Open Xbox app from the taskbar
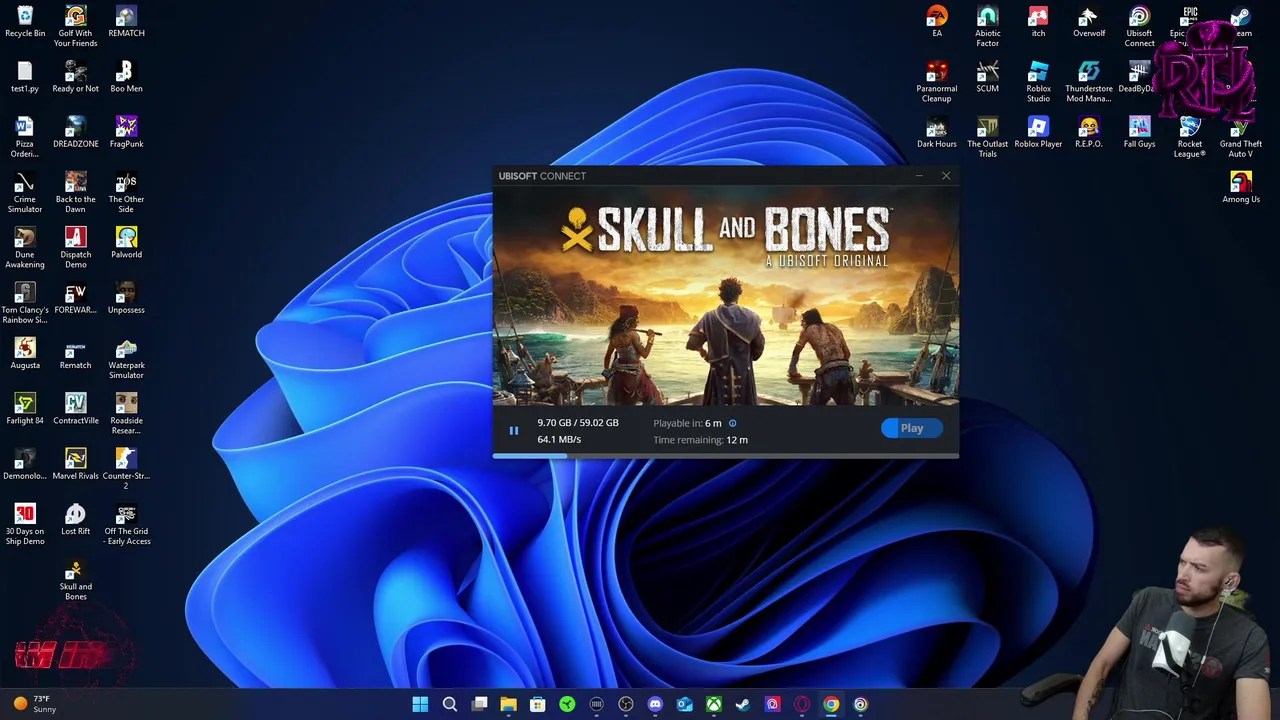The image size is (1280, 720). click(714, 704)
